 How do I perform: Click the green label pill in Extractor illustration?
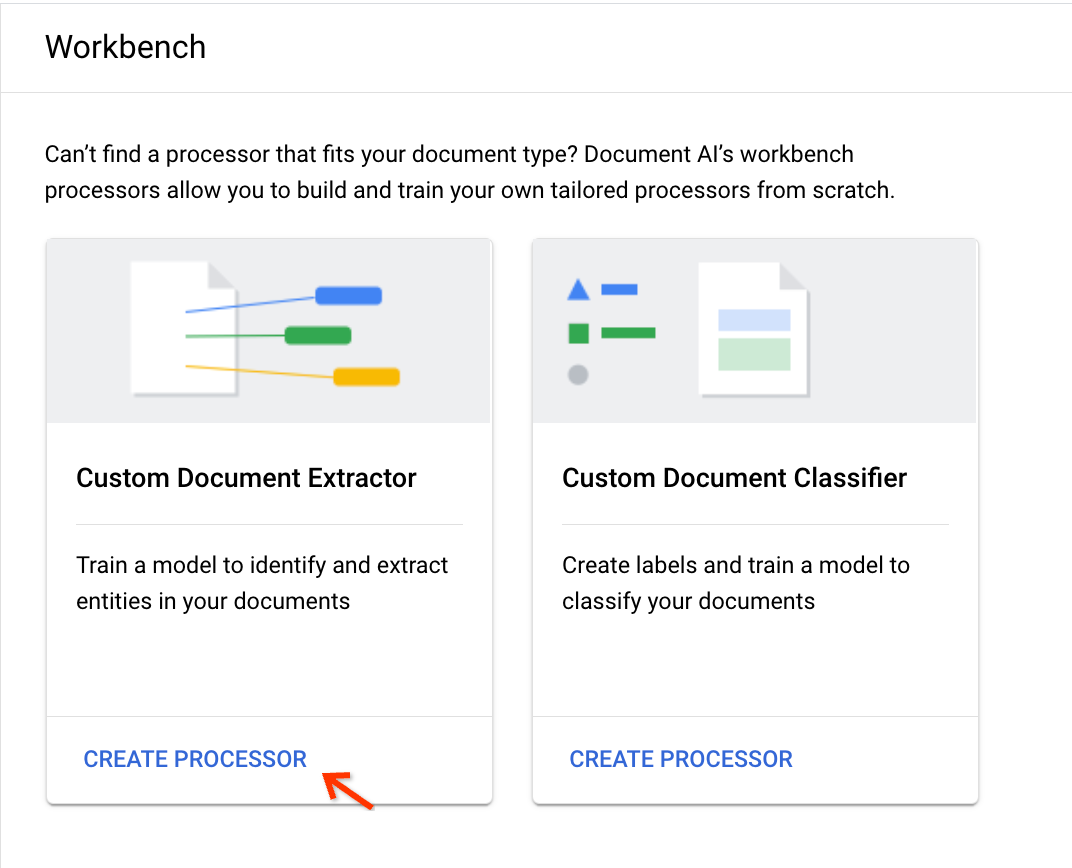(317, 335)
